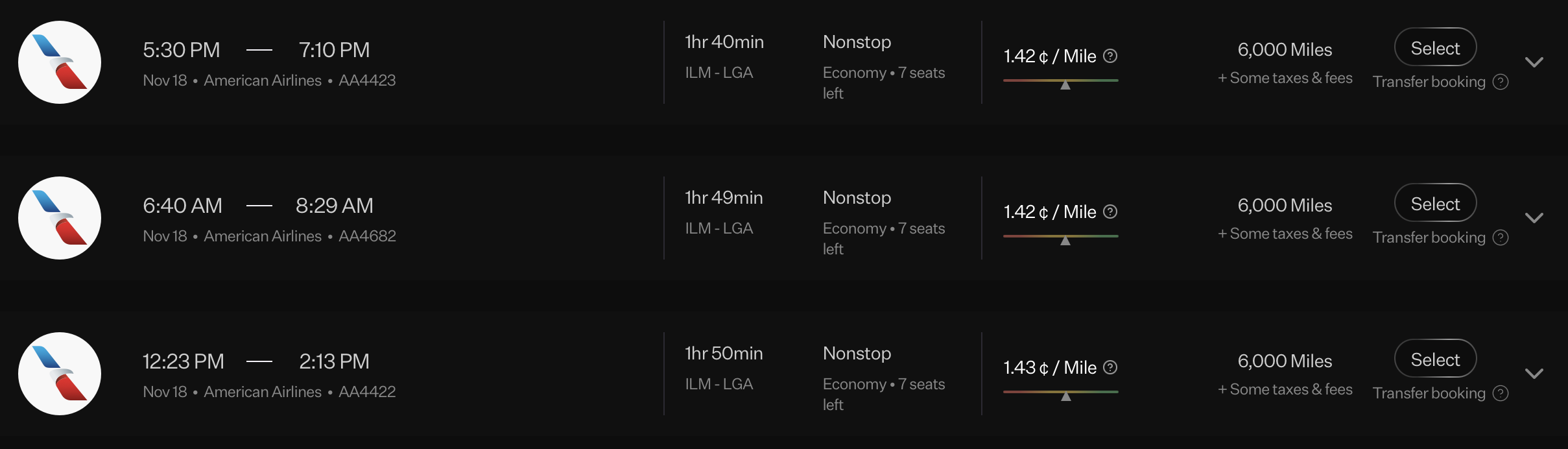Viewport: 1568px width, 449px height.
Task: Expand details for the 6:40 AM flight
Action: [x=1535, y=217]
